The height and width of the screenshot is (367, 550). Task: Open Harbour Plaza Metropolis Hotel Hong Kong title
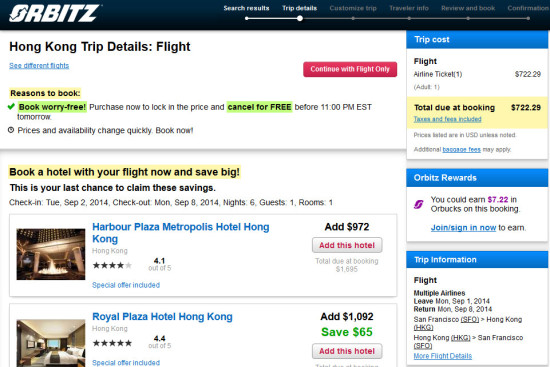181,233
